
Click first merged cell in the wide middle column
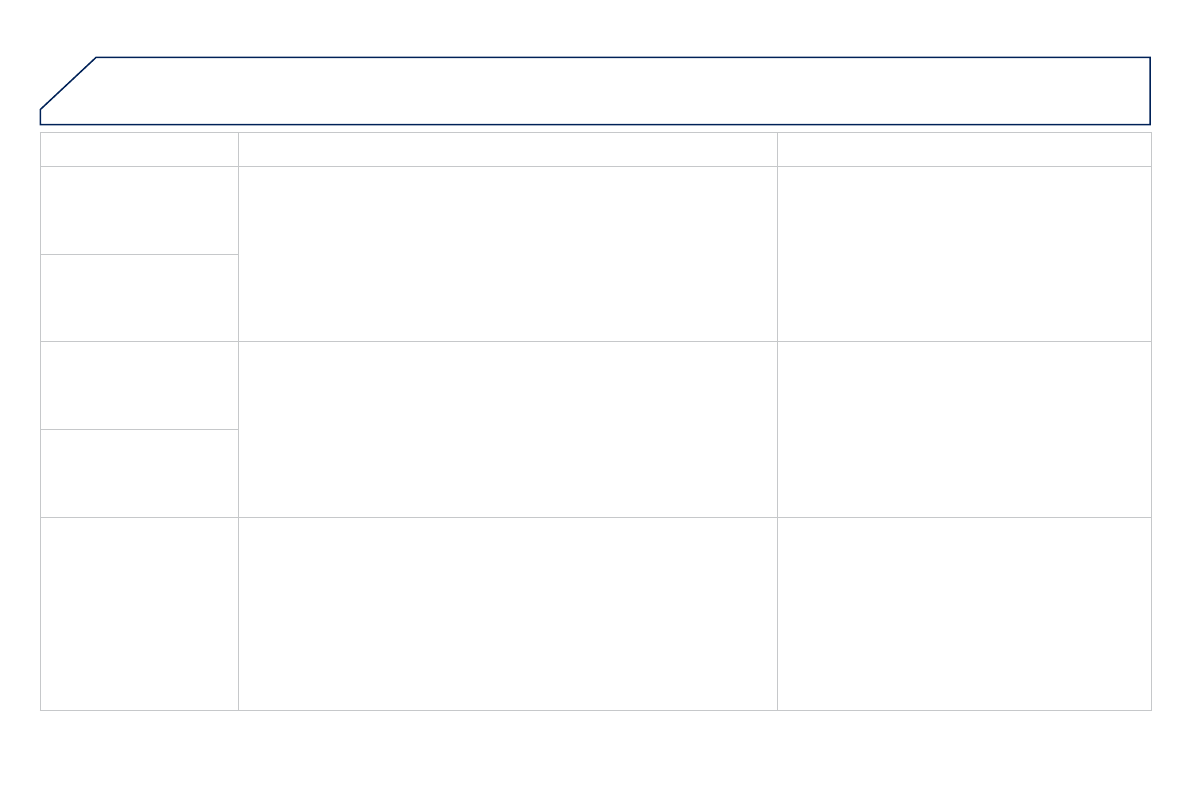508,254
